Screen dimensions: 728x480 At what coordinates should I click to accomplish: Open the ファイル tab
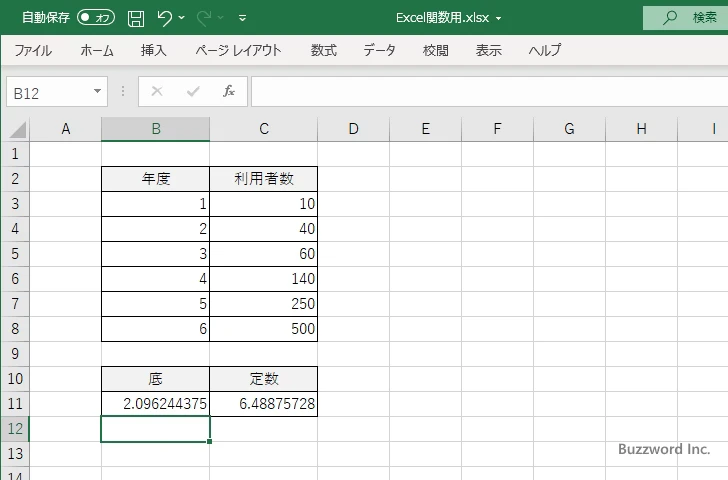tap(33, 50)
